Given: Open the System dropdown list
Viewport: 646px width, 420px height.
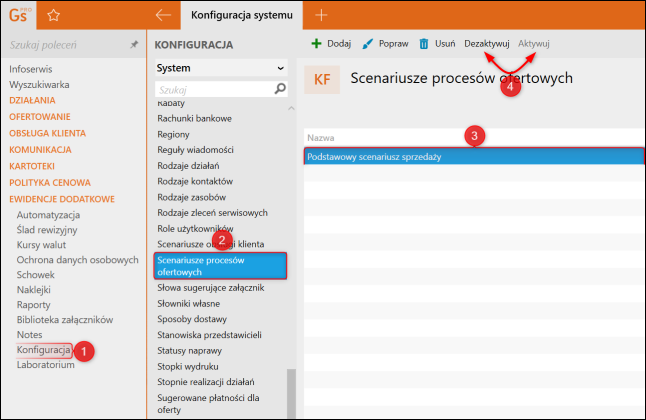Looking at the screenshot, I should coord(221,68).
